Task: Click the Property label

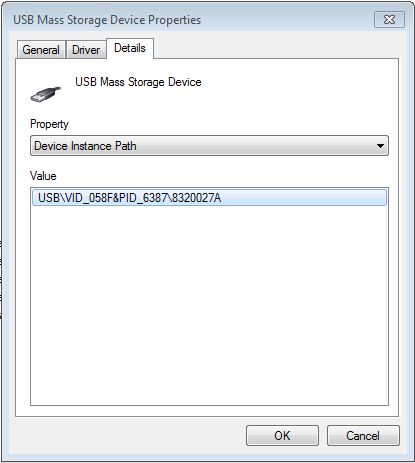Action: (x=49, y=124)
